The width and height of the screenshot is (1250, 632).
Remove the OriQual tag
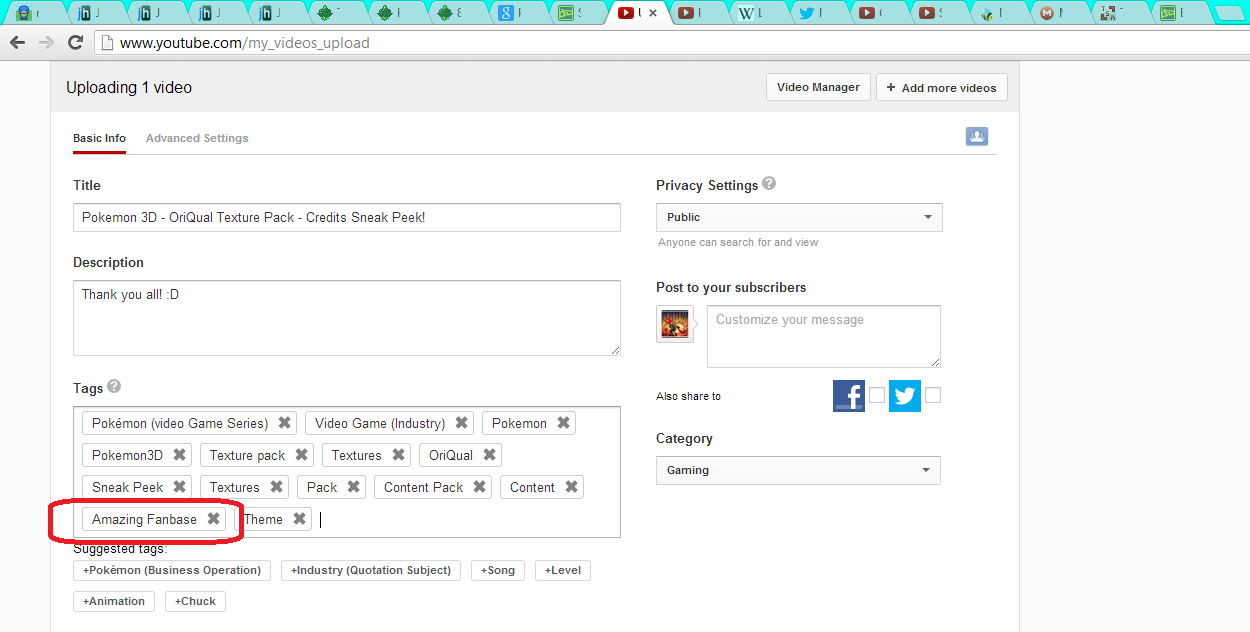click(489, 455)
